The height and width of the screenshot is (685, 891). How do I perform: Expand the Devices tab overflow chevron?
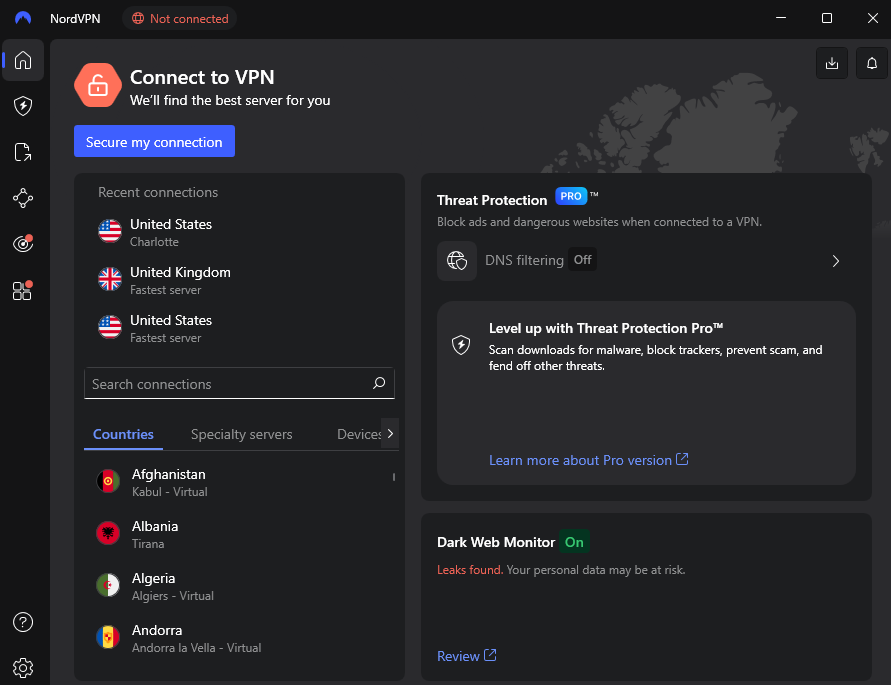389,433
